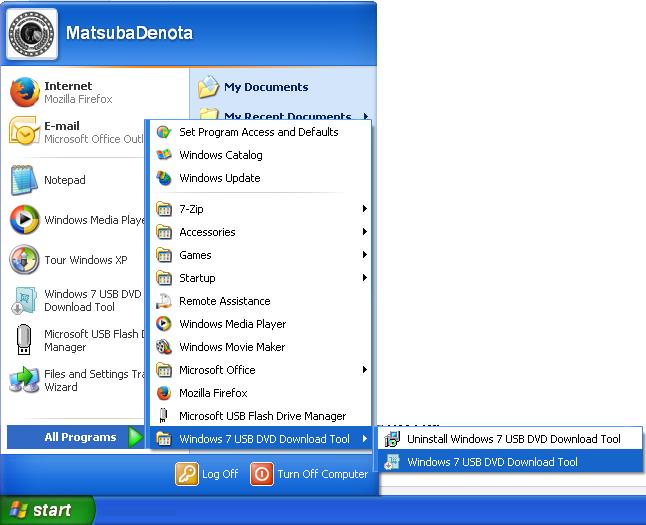646x525 pixels.
Task: Click the Files and Settings Transfer Wizard label
Action: tap(94, 380)
